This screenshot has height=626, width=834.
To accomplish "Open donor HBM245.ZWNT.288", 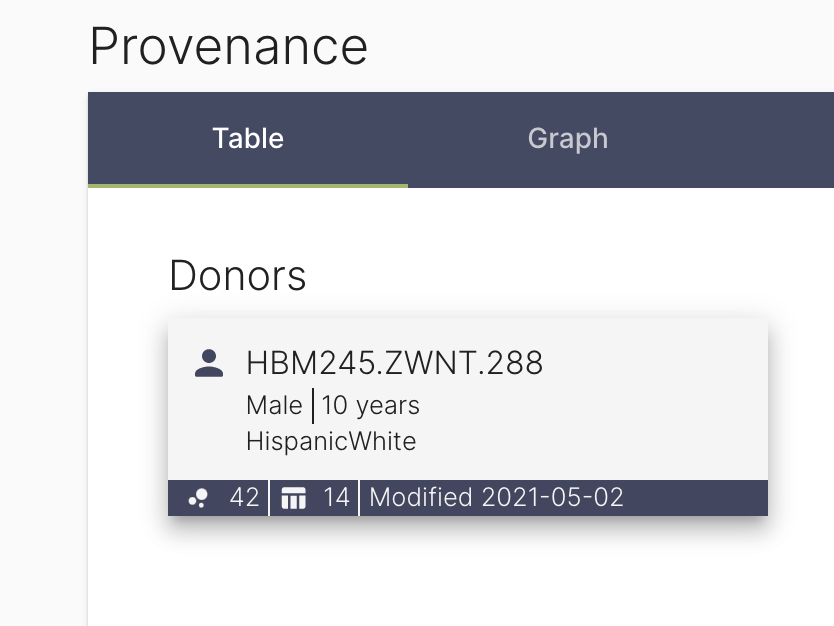I will [394, 364].
